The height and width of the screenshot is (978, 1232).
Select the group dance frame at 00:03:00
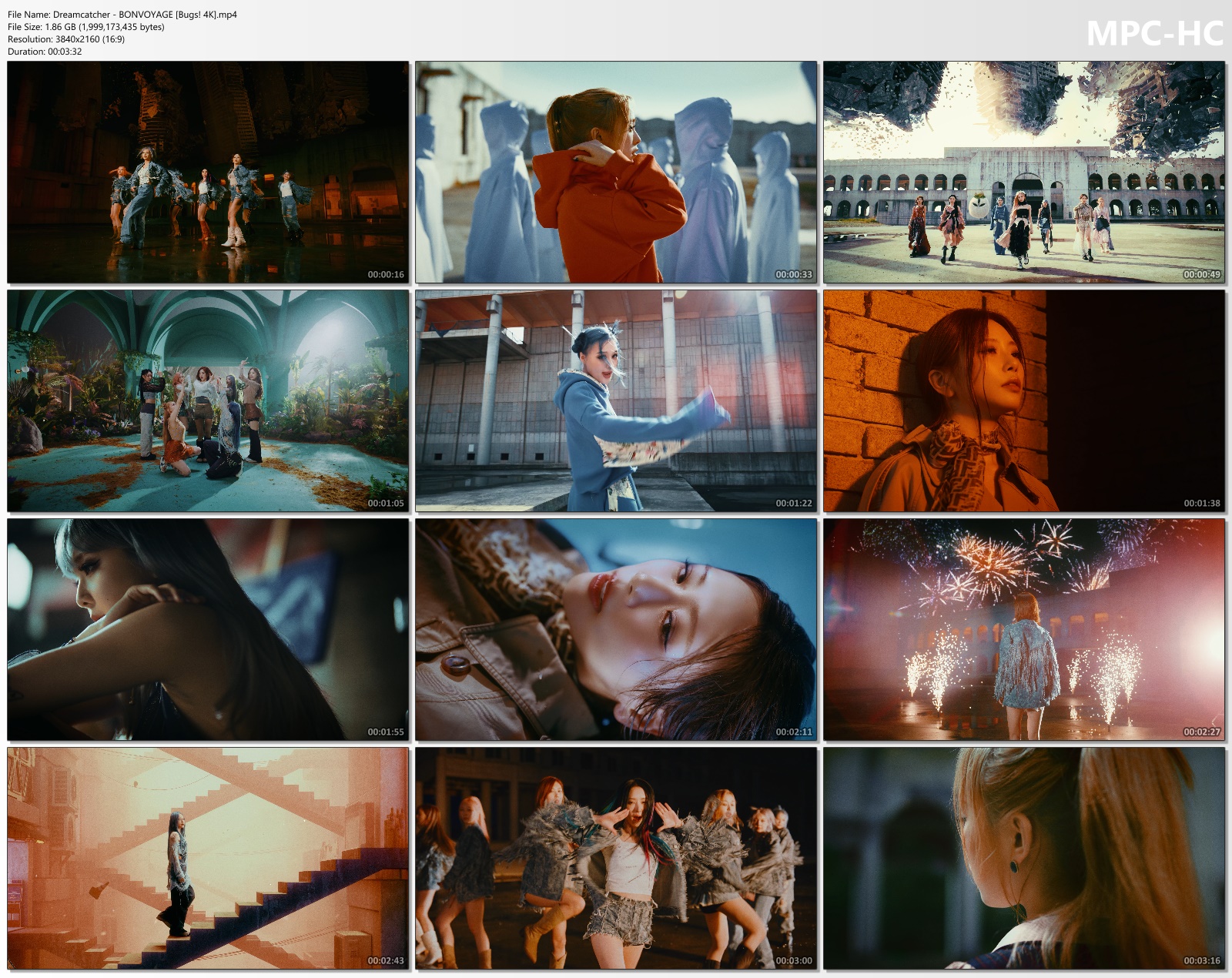tap(616, 859)
